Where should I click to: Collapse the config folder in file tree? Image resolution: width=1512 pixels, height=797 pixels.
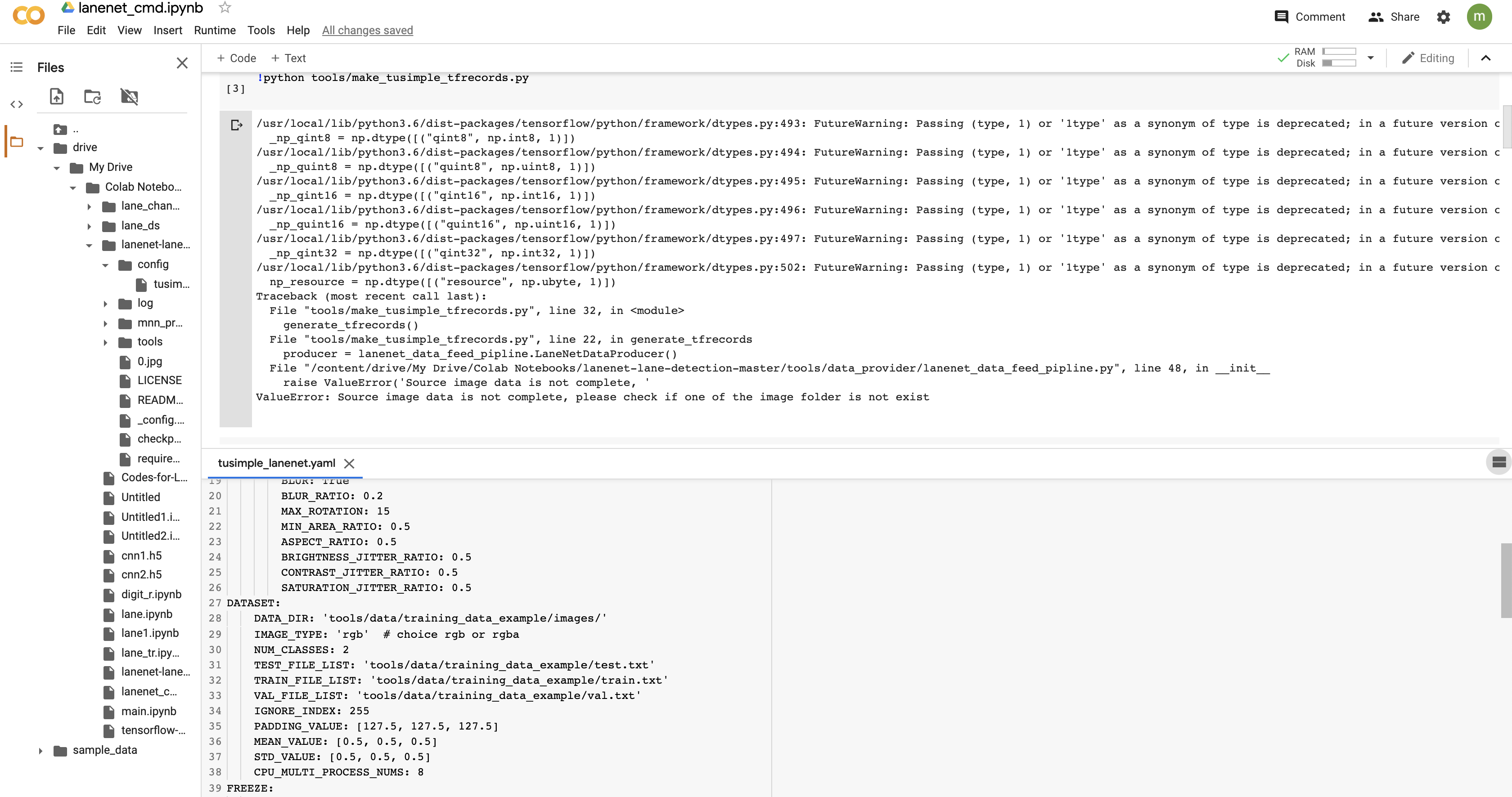click(106, 265)
